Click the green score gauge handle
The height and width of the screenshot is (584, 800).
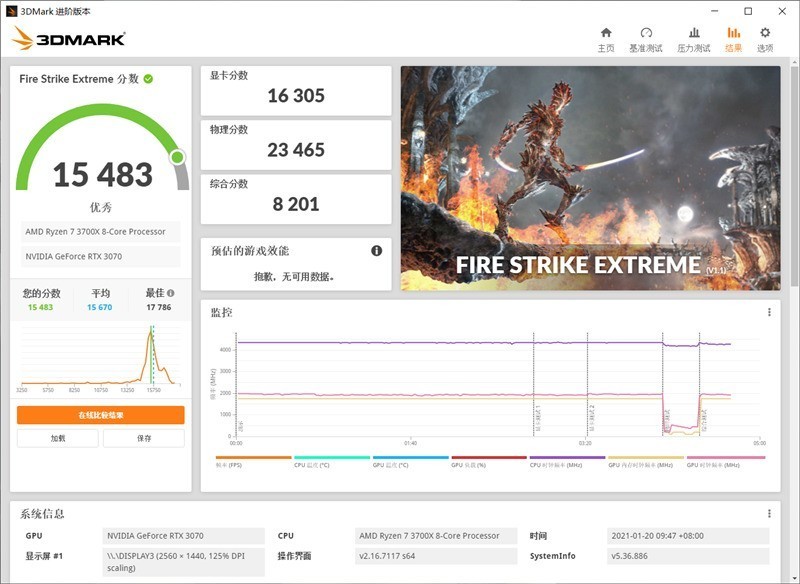[178, 156]
